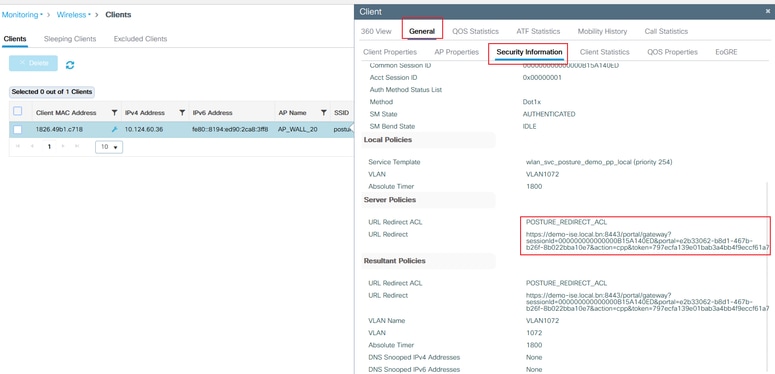Click the Delete button

(x=33, y=63)
